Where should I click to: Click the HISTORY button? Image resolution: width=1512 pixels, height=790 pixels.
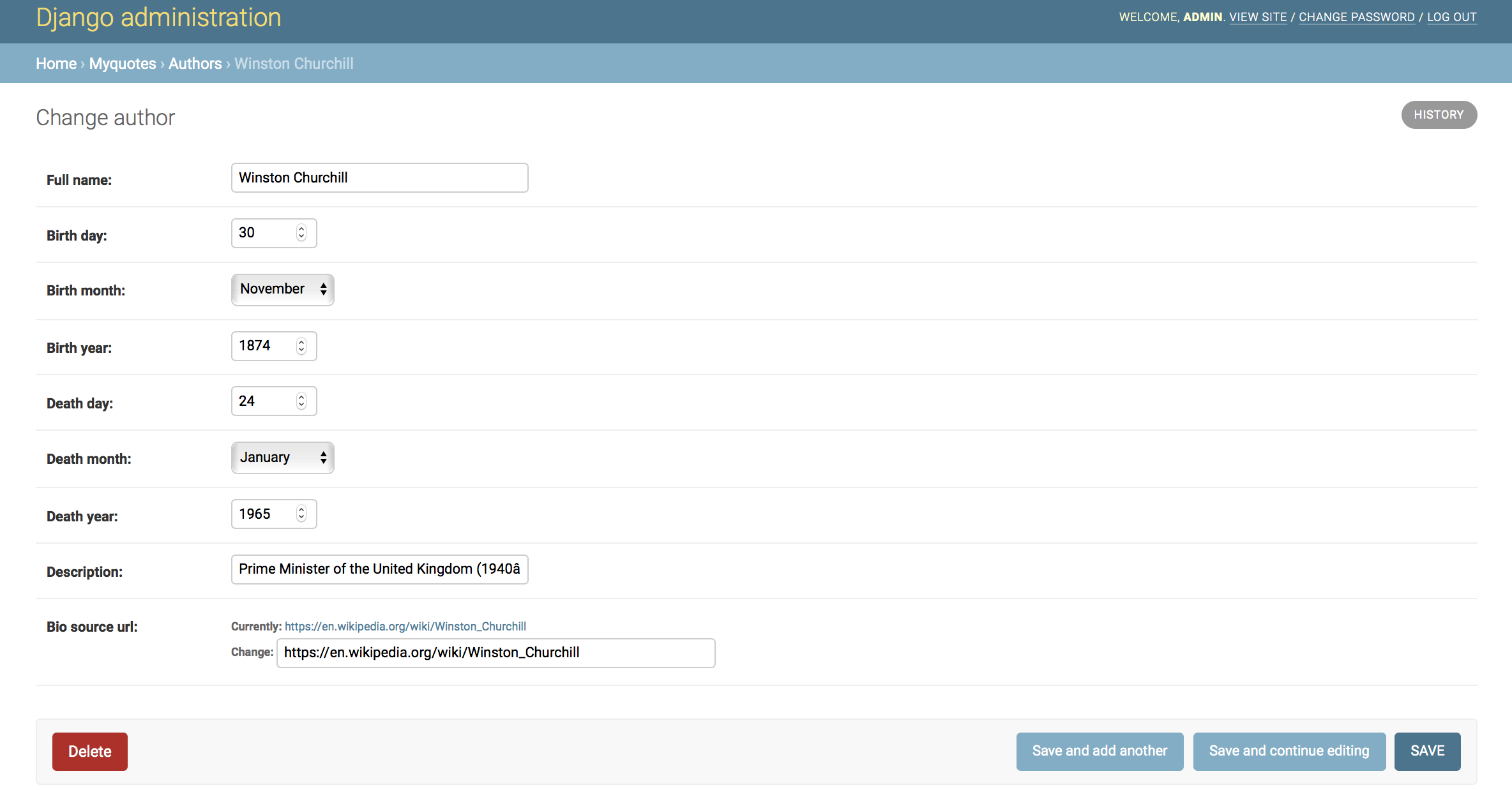click(x=1437, y=114)
